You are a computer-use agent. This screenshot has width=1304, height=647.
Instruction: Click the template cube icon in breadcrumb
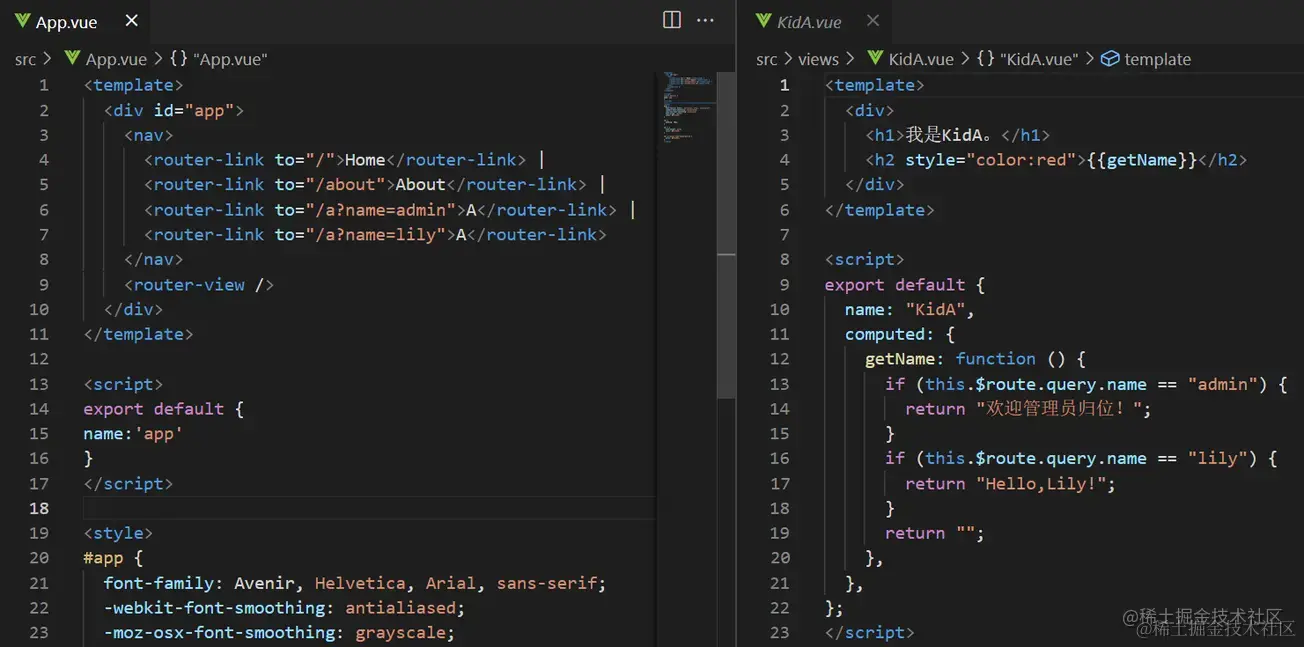(x=1109, y=59)
